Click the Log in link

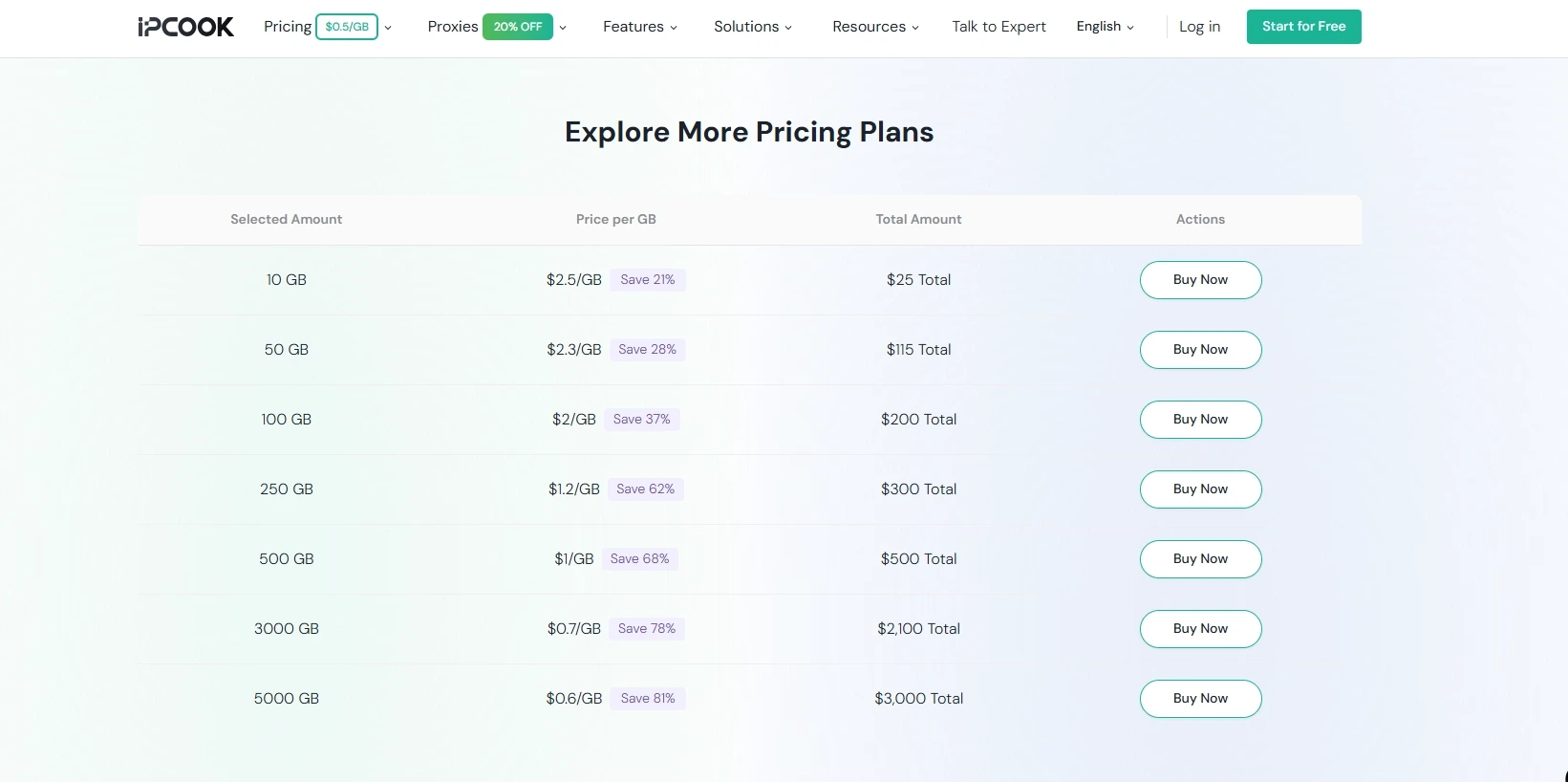[1199, 27]
